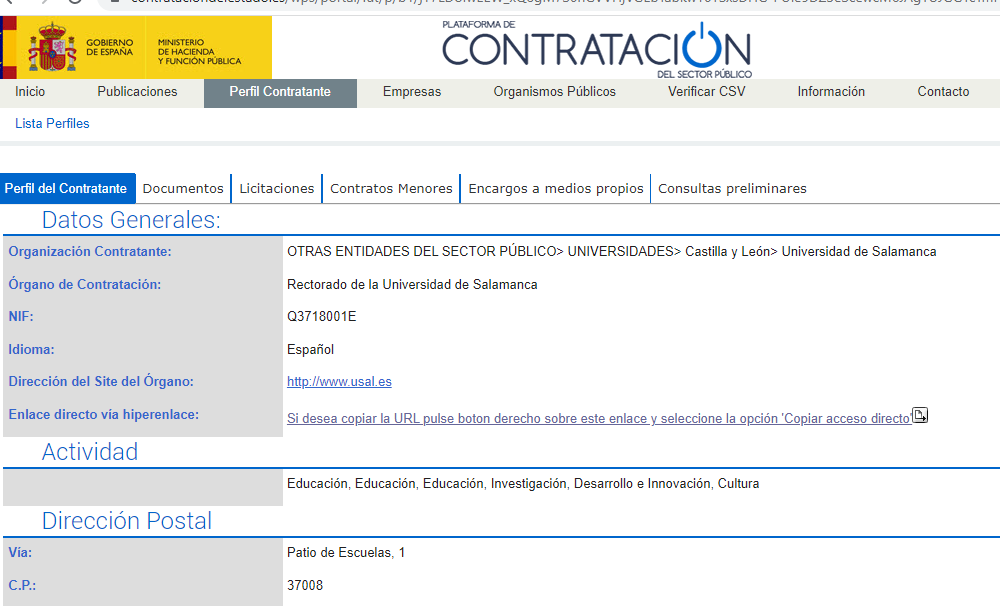Image resolution: width=1000 pixels, height=606 pixels.
Task: Click the 'Dirección Postal' section heading
Action: (127, 521)
